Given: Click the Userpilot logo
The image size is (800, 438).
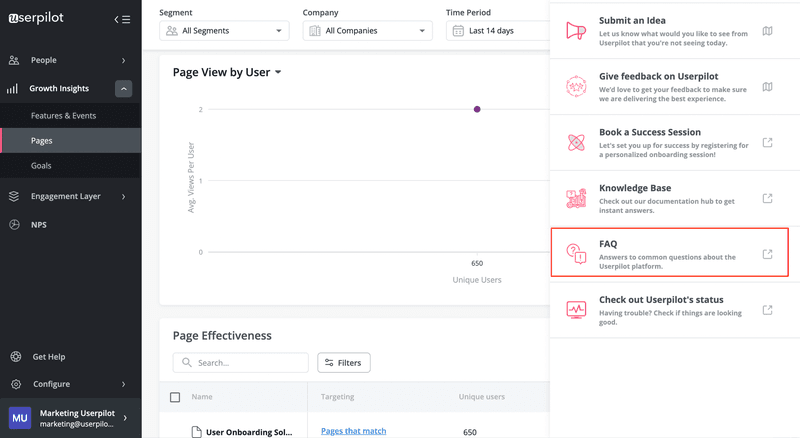Looking at the screenshot, I should (48, 19).
